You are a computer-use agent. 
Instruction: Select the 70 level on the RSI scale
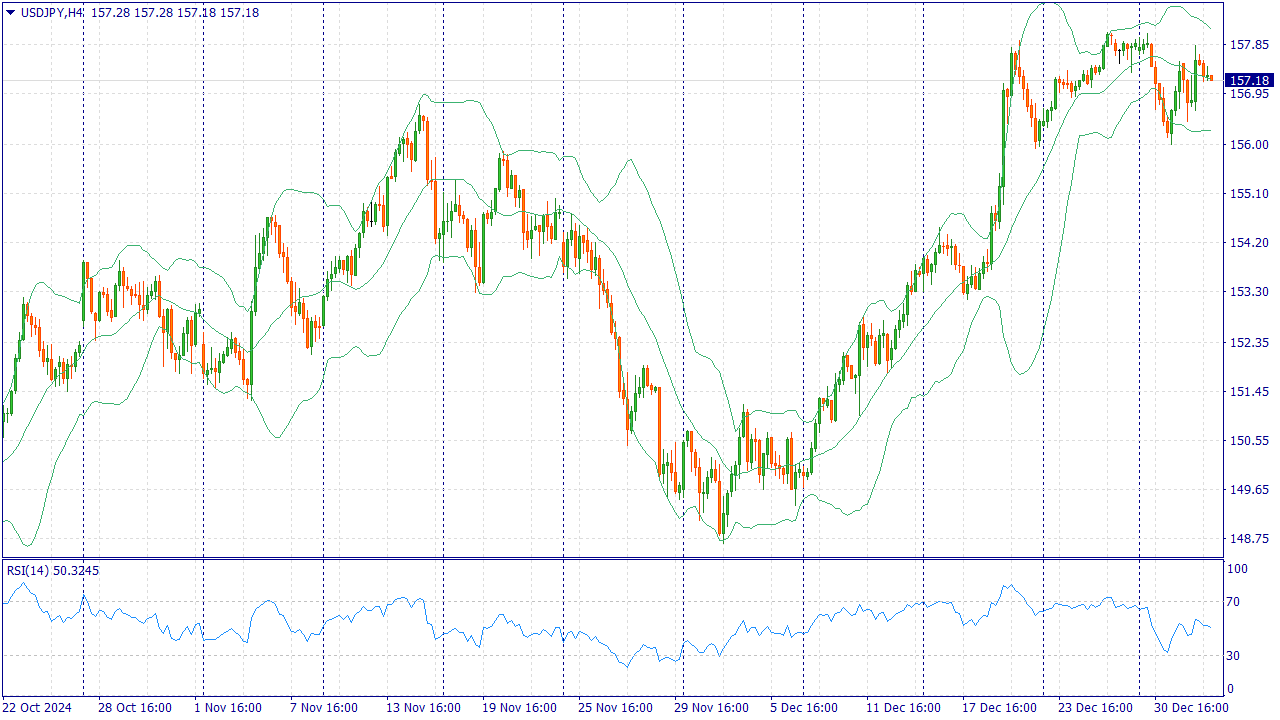pyautogui.click(x=1234, y=602)
